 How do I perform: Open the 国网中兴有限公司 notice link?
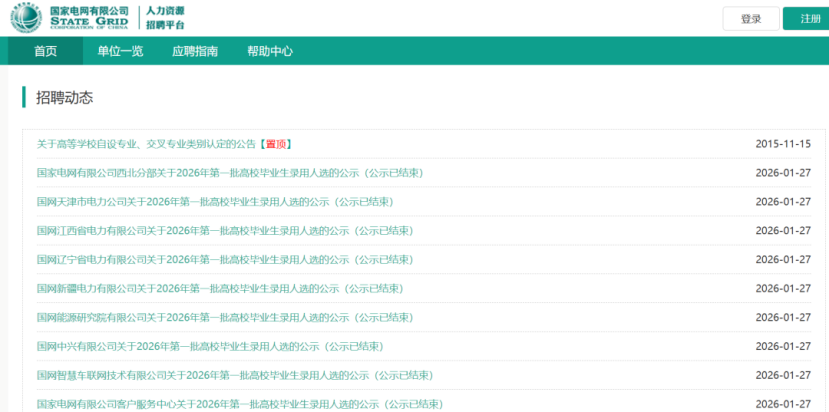click(210, 347)
